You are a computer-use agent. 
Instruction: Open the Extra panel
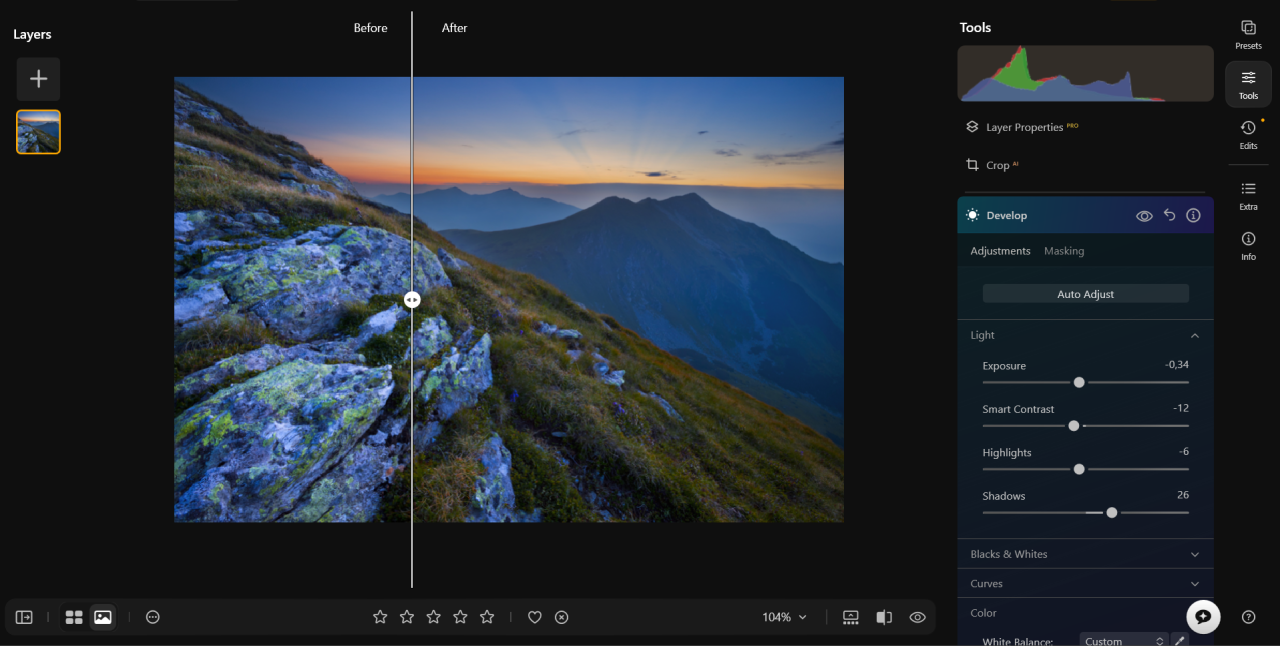[x=1248, y=195]
